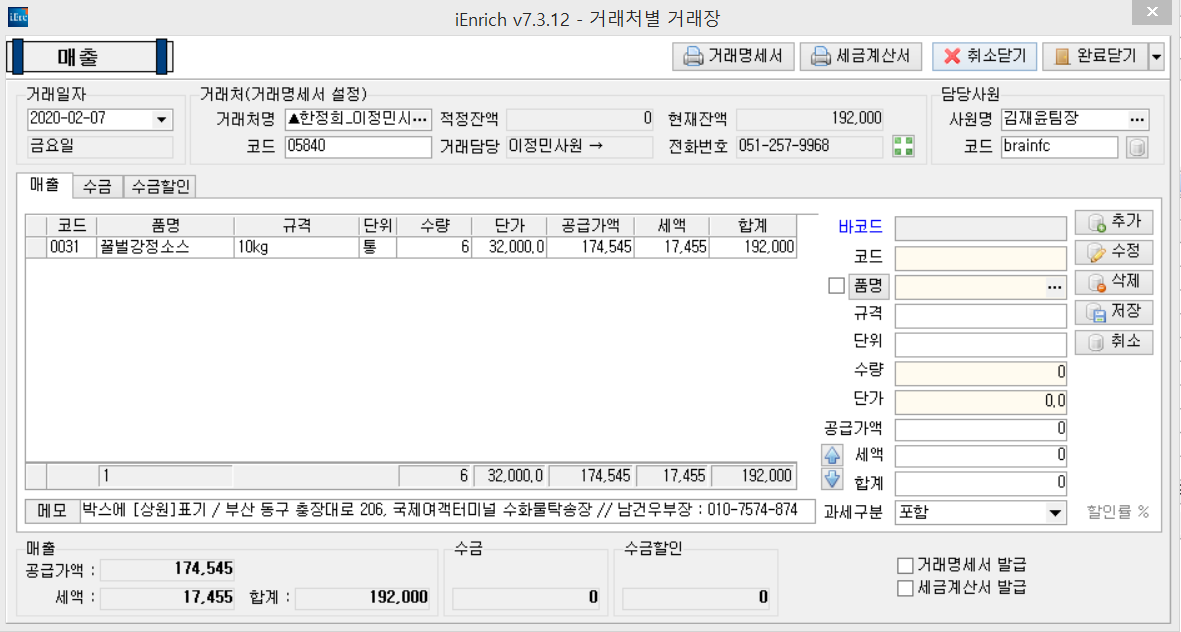Print the 세금계산서 tax invoice
This screenshot has height=632, width=1181.
863,57
